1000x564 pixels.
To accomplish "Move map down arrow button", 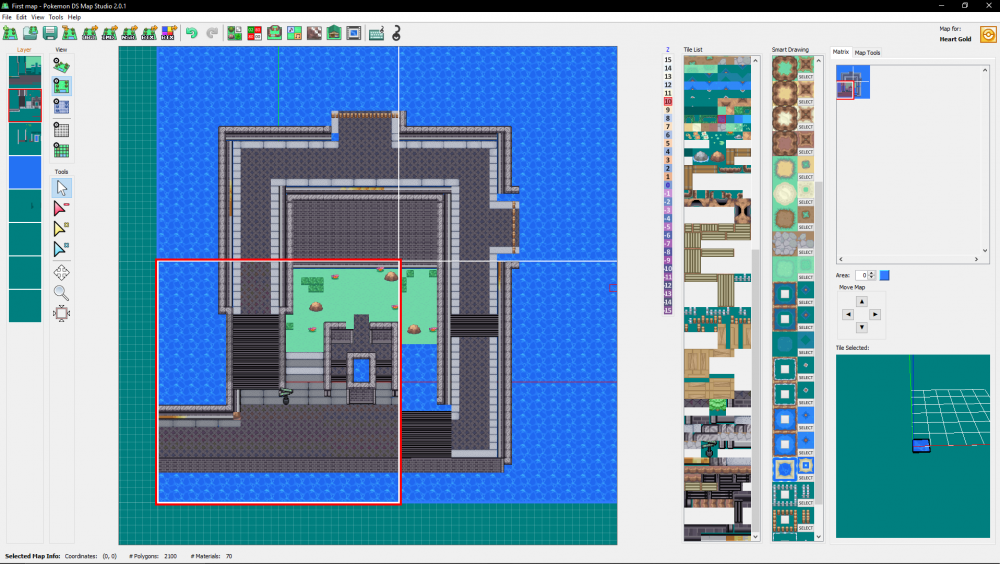I will (x=862, y=327).
